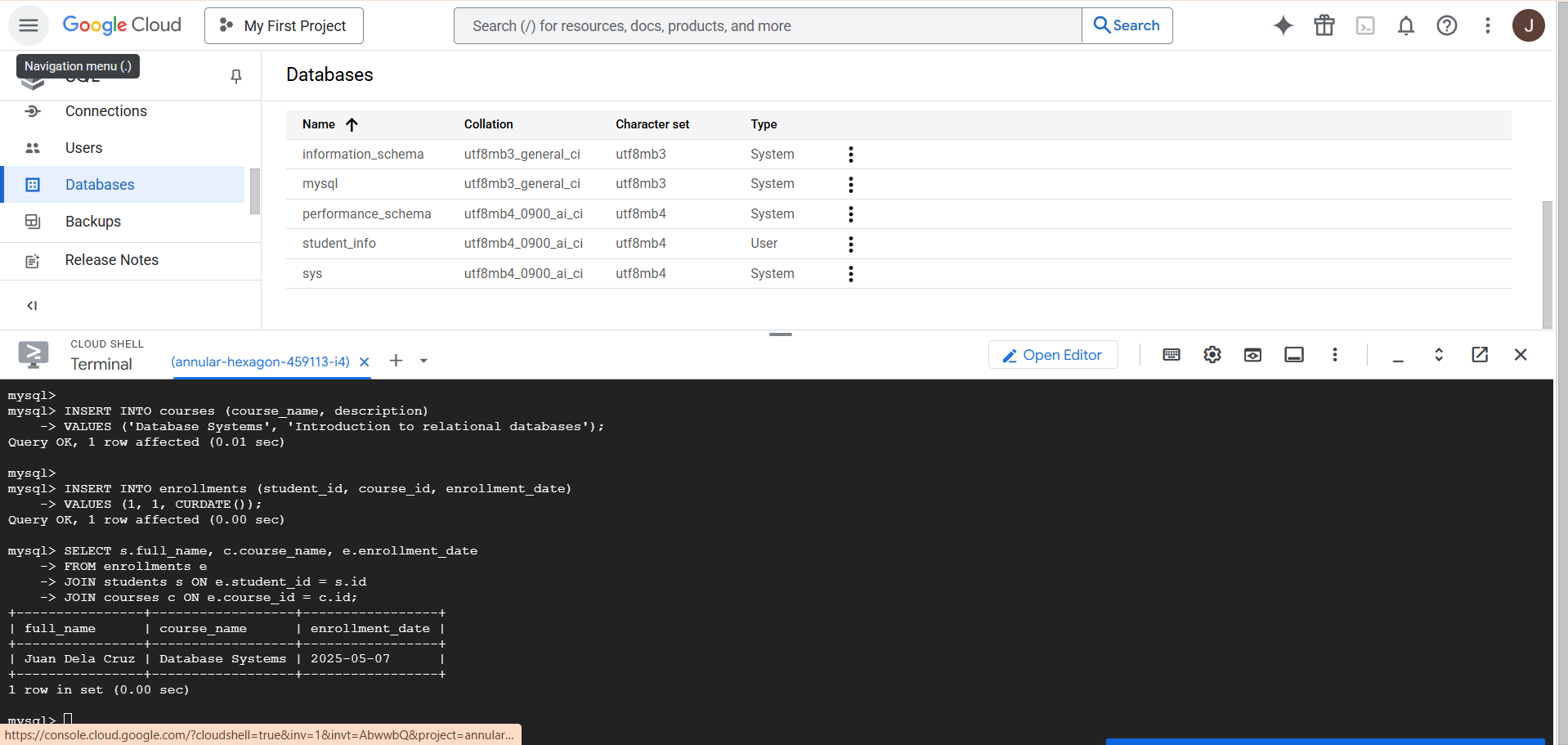Open notifications bell

[1406, 26]
